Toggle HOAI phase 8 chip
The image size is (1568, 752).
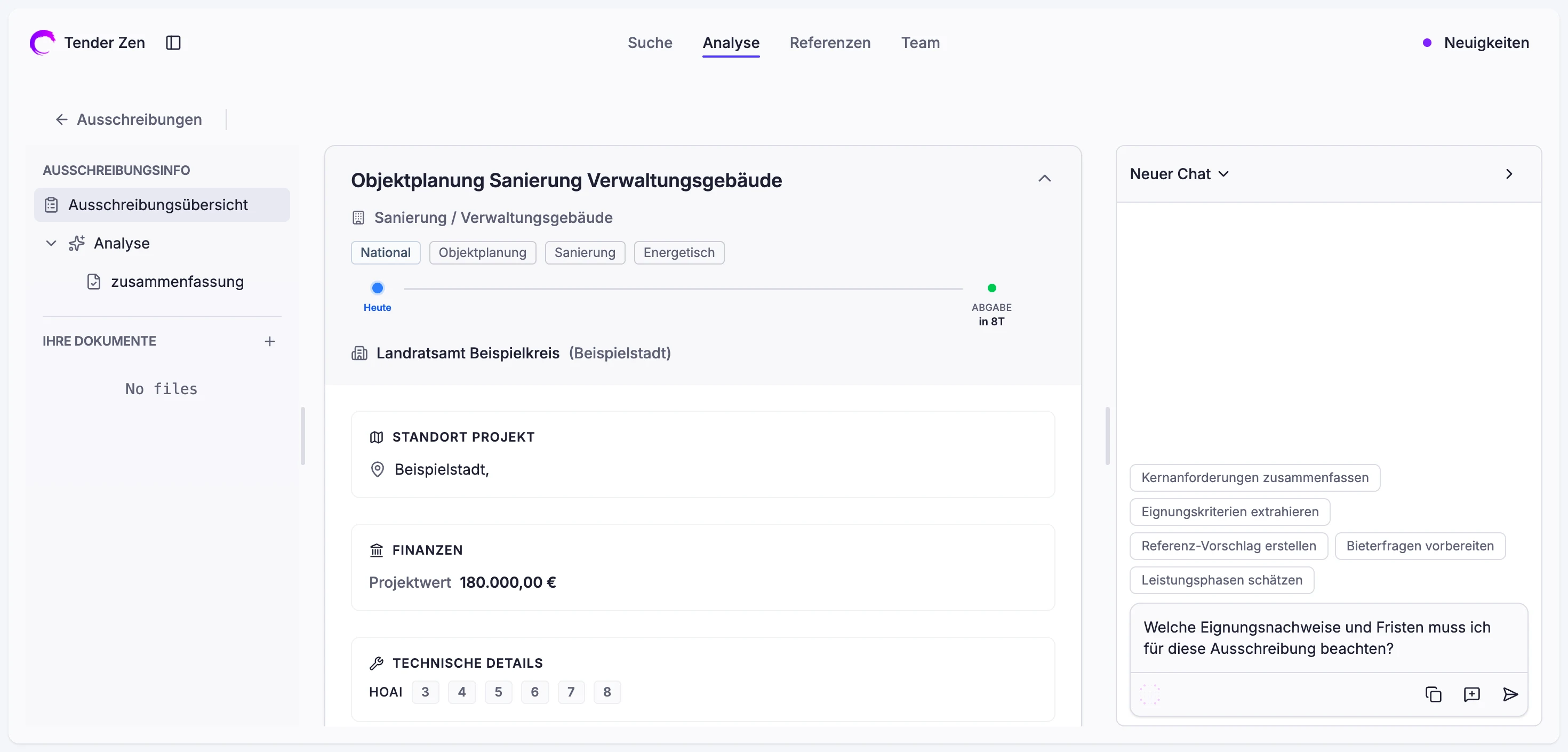607,692
